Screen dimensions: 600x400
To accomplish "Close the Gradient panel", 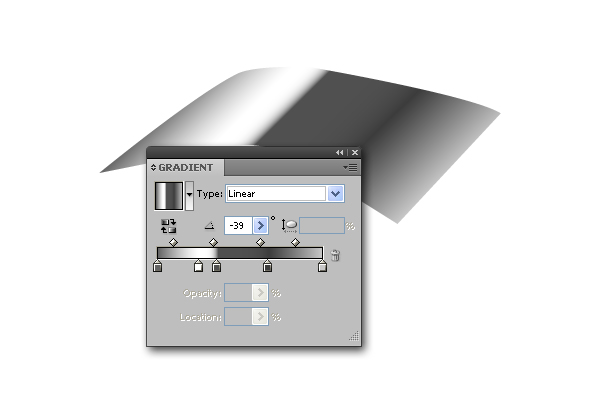I will coord(355,152).
